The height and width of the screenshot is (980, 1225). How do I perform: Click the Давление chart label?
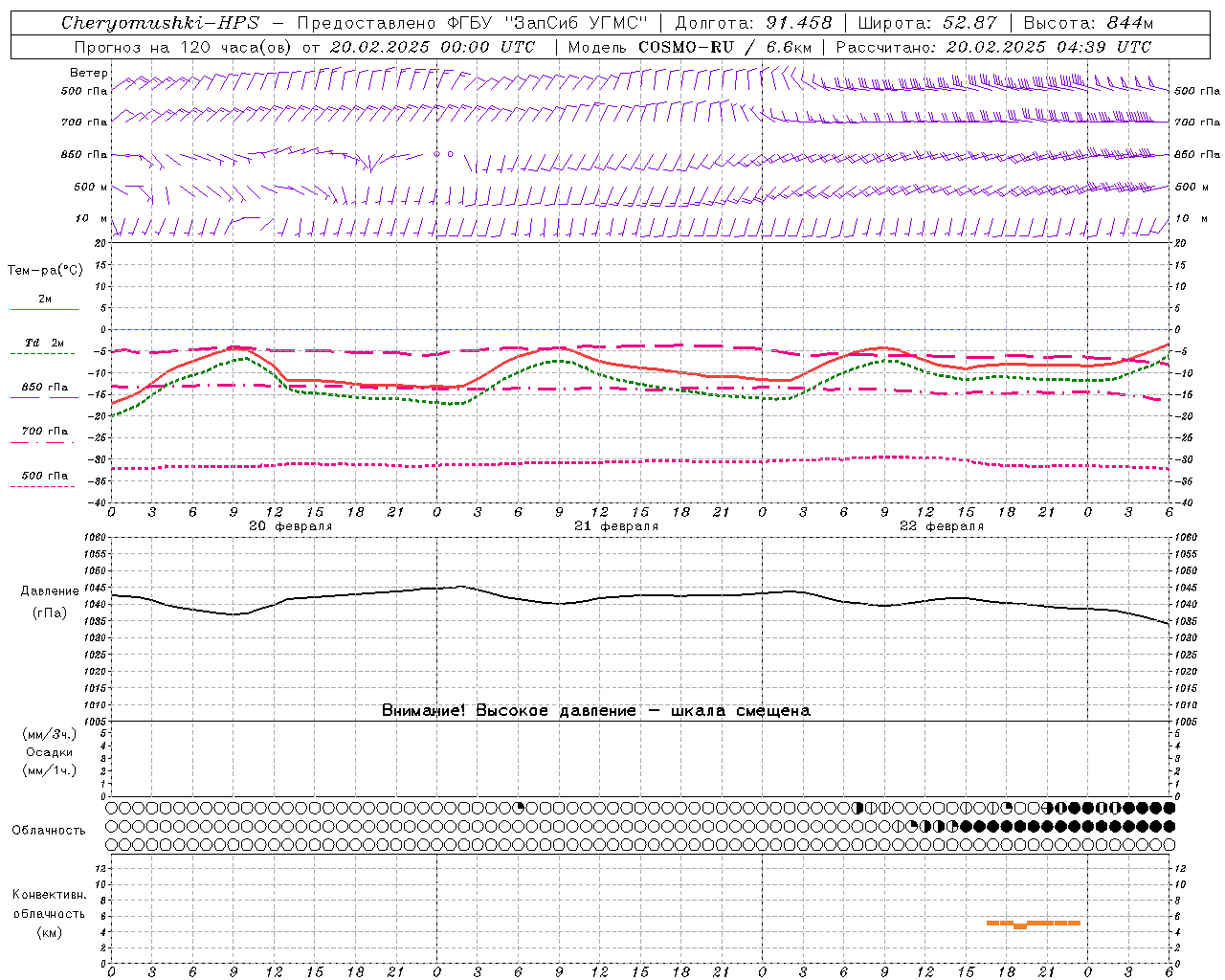(x=50, y=591)
